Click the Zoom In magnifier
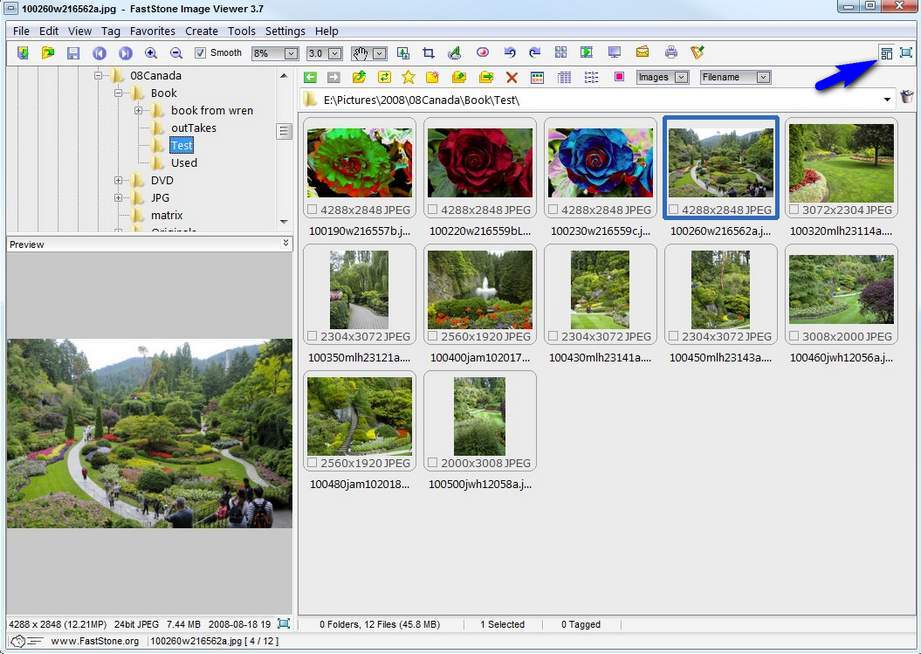 click(151, 53)
